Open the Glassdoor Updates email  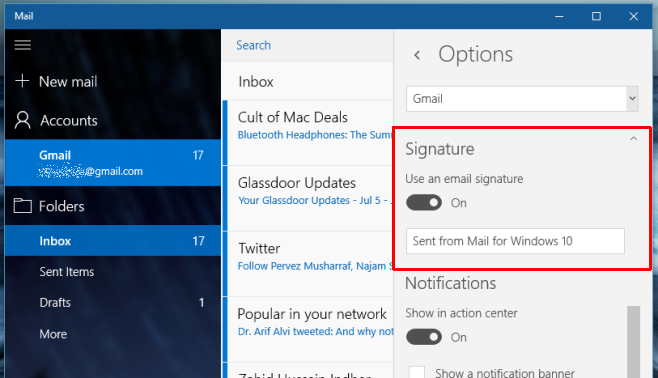[x=308, y=198]
